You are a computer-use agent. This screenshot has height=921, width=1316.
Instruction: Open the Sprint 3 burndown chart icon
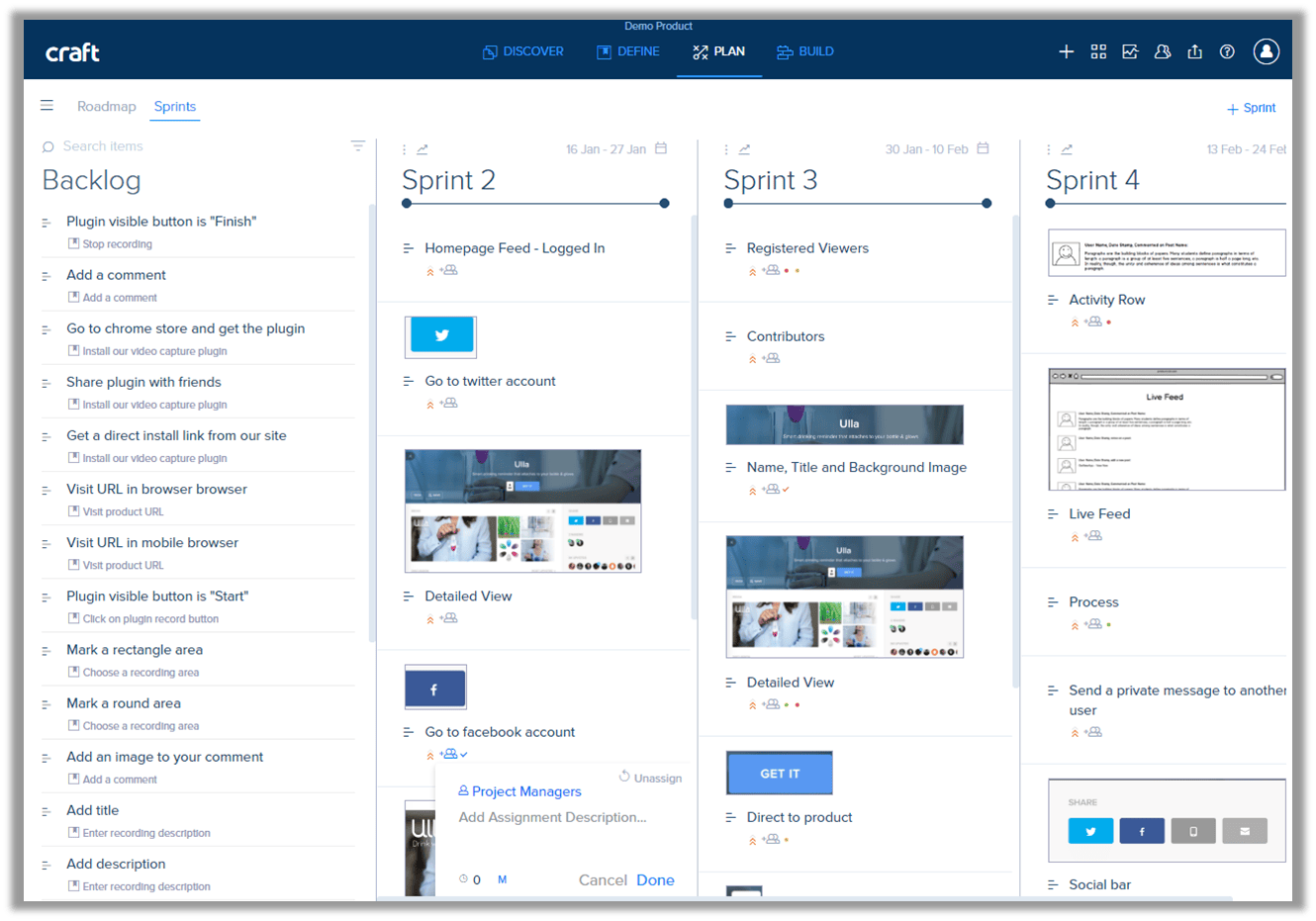pos(744,149)
